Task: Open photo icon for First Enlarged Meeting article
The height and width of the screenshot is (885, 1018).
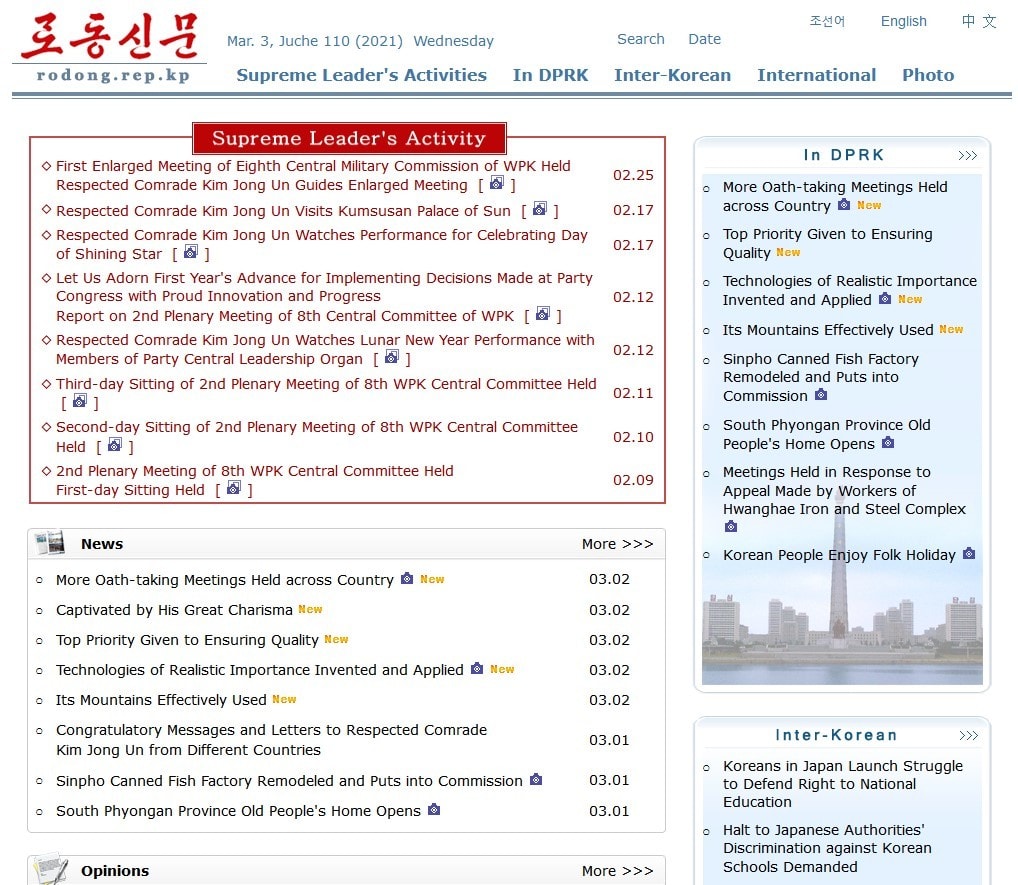Action: coord(497,182)
